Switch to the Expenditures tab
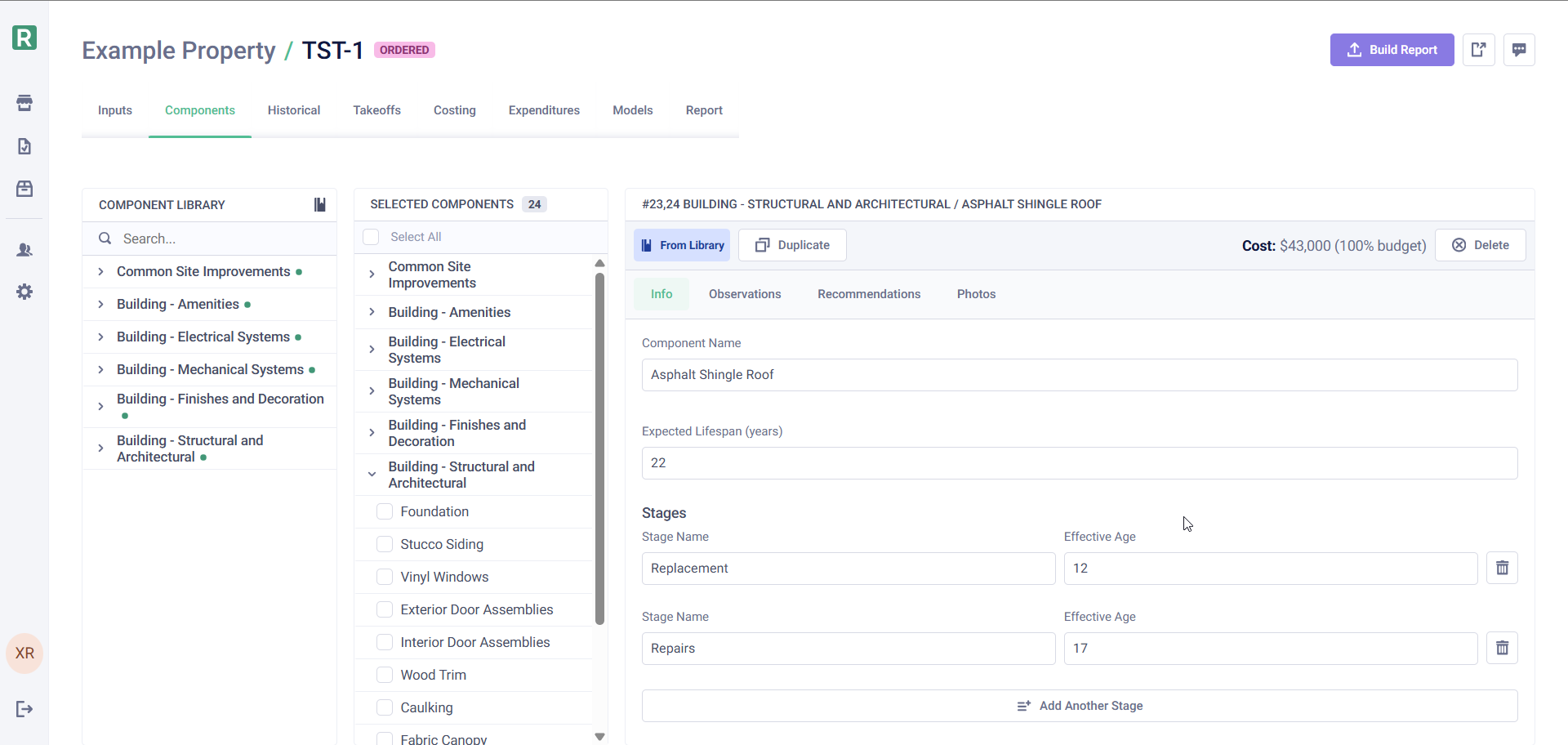The image size is (1568, 745). pos(544,110)
